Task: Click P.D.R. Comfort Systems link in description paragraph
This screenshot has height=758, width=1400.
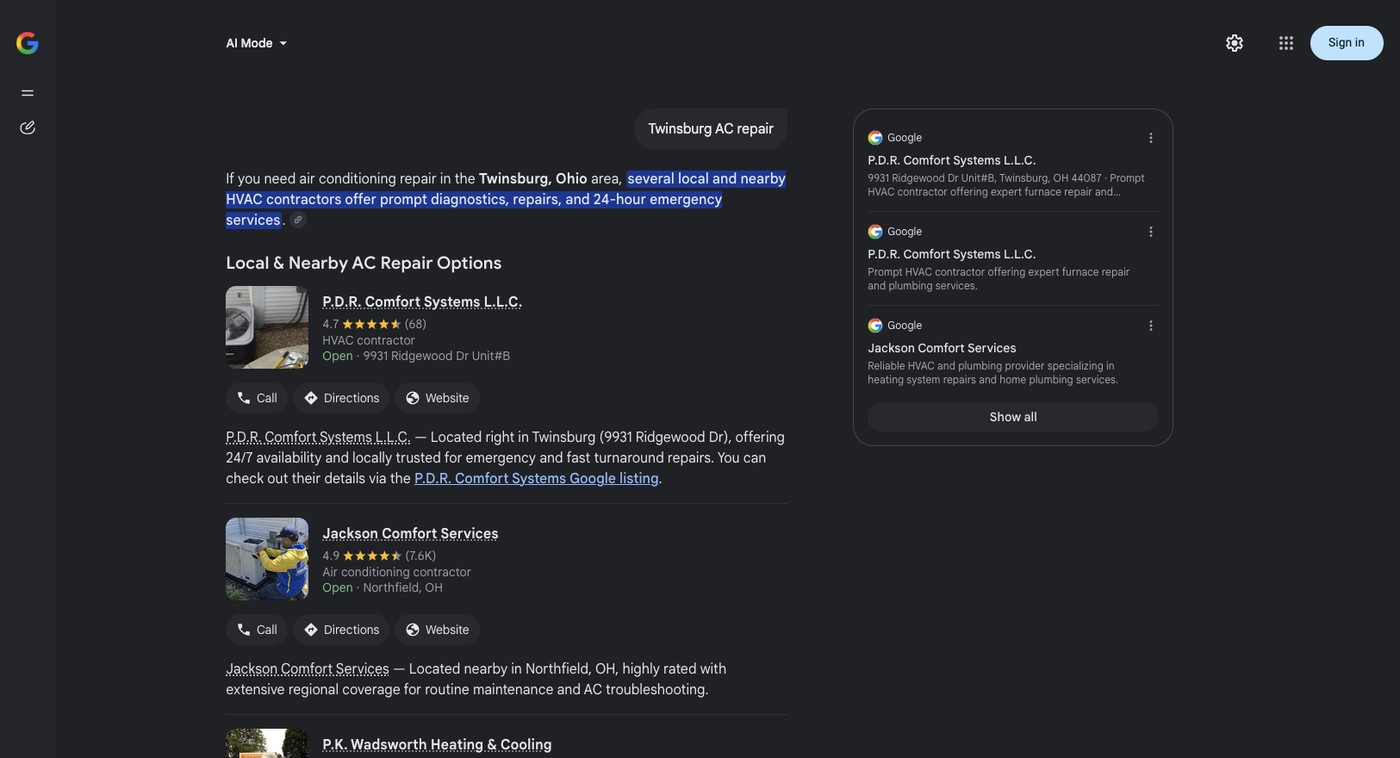Action: pos(318,437)
